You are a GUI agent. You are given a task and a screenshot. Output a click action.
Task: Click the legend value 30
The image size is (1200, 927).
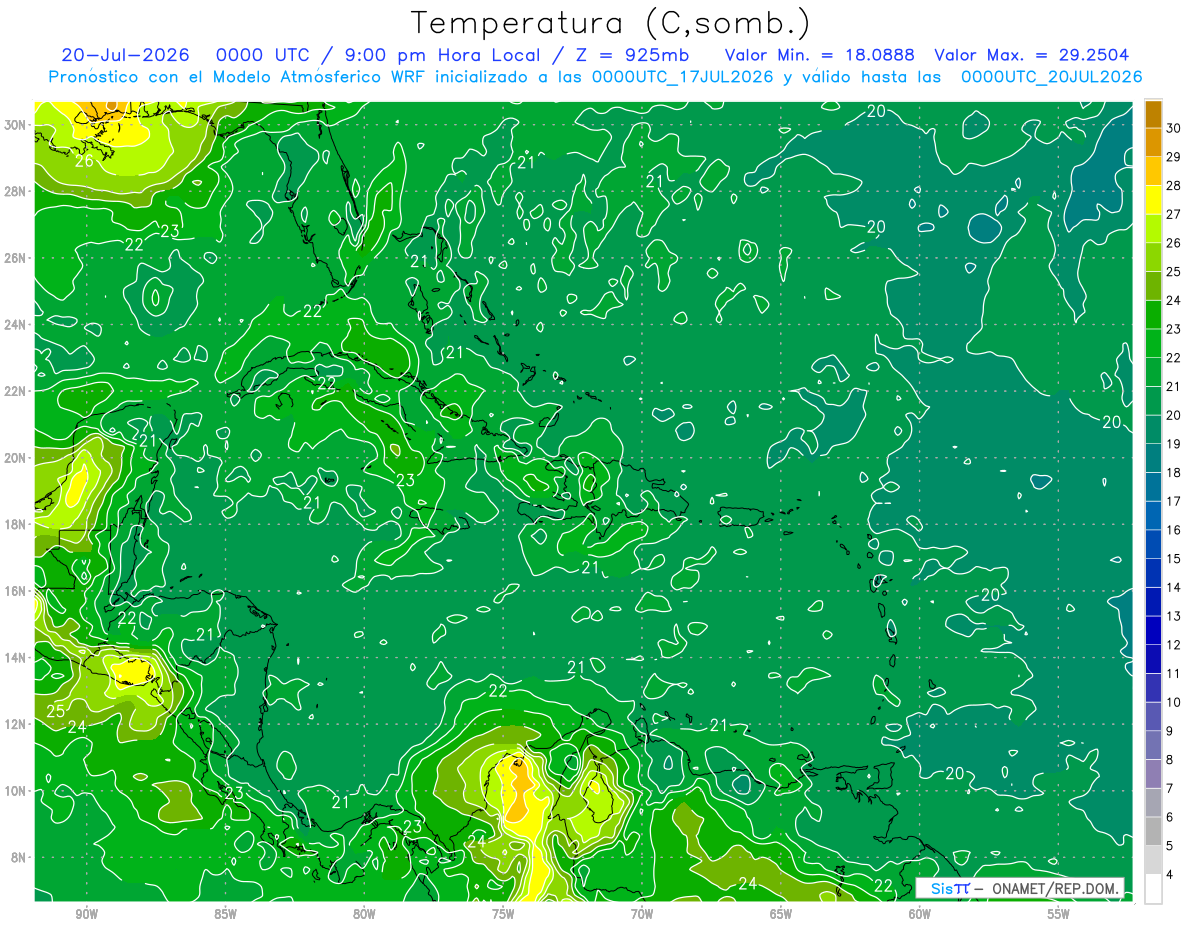click(1174, 128)
